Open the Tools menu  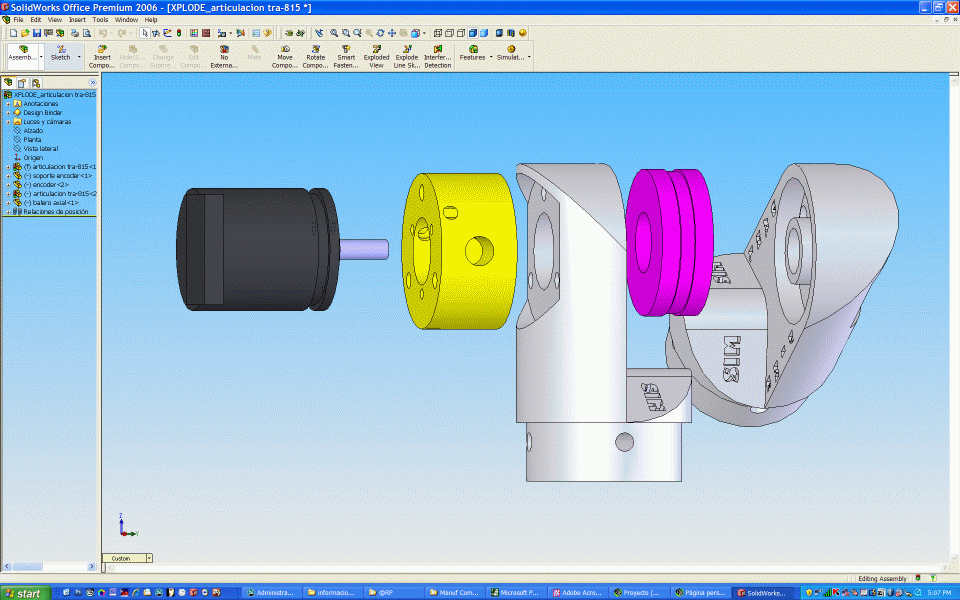(100, 19)
